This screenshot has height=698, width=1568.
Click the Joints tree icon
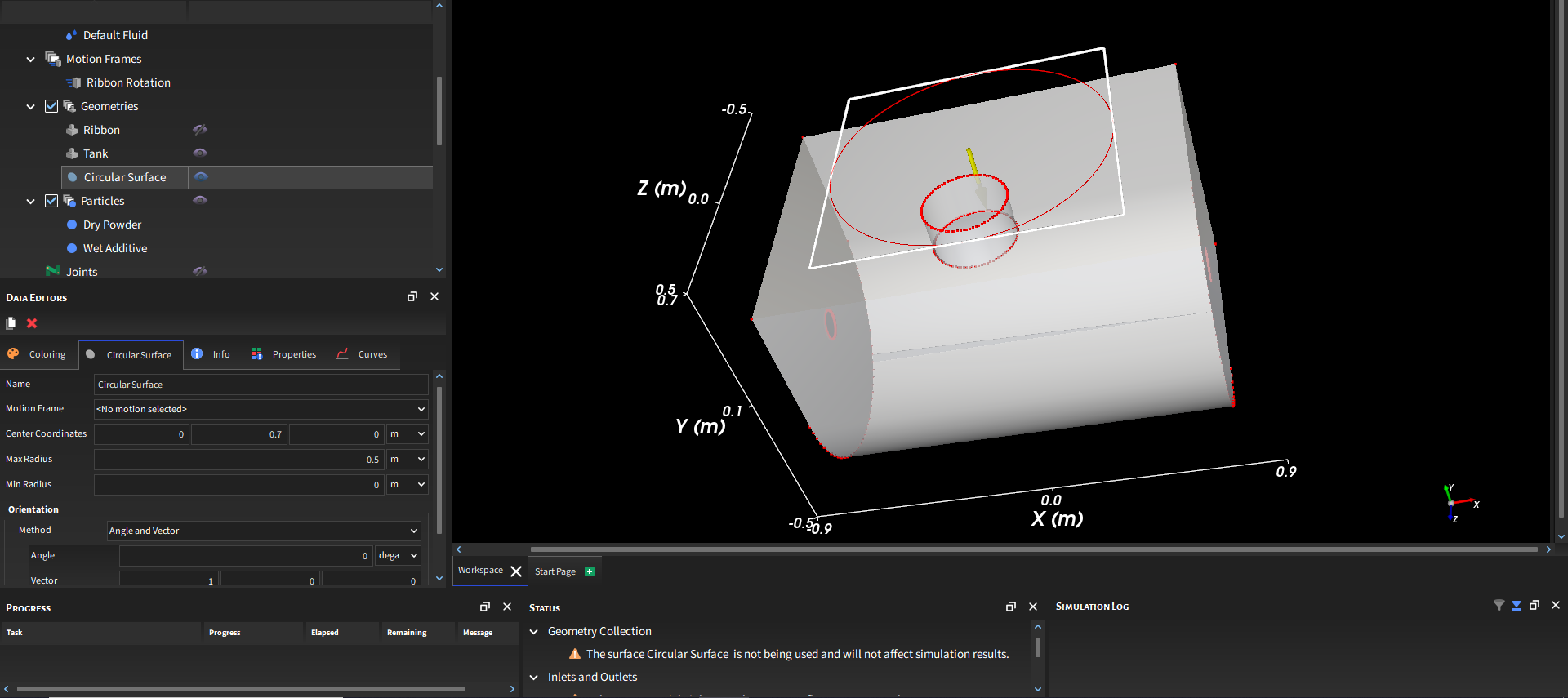coord(53,271)
